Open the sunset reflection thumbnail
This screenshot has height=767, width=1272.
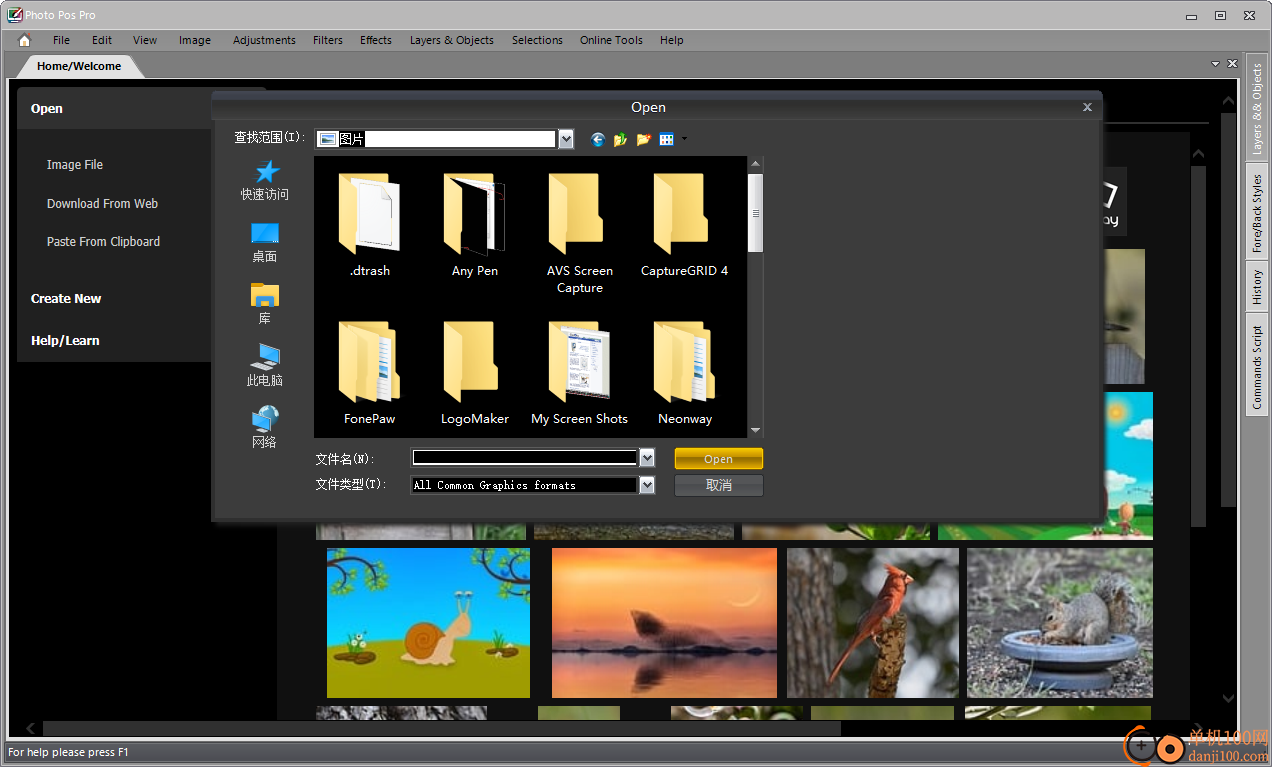[x=664, y=622]
